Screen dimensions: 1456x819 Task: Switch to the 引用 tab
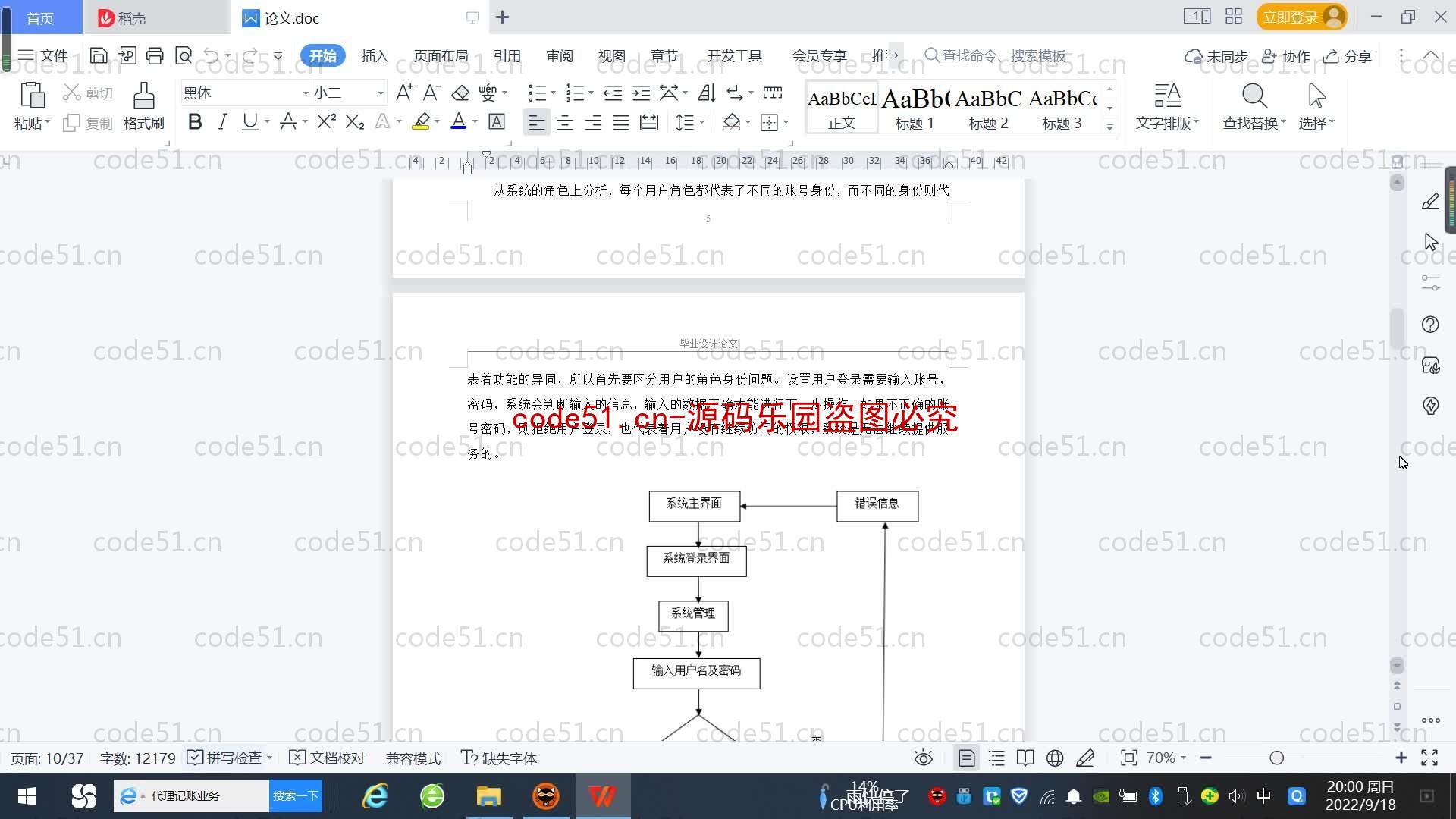point(507,55)
